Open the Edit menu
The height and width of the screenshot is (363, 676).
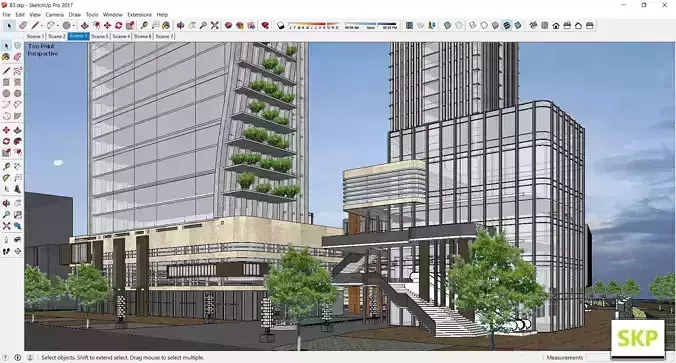pyautogui.click(x=20, y=15)
